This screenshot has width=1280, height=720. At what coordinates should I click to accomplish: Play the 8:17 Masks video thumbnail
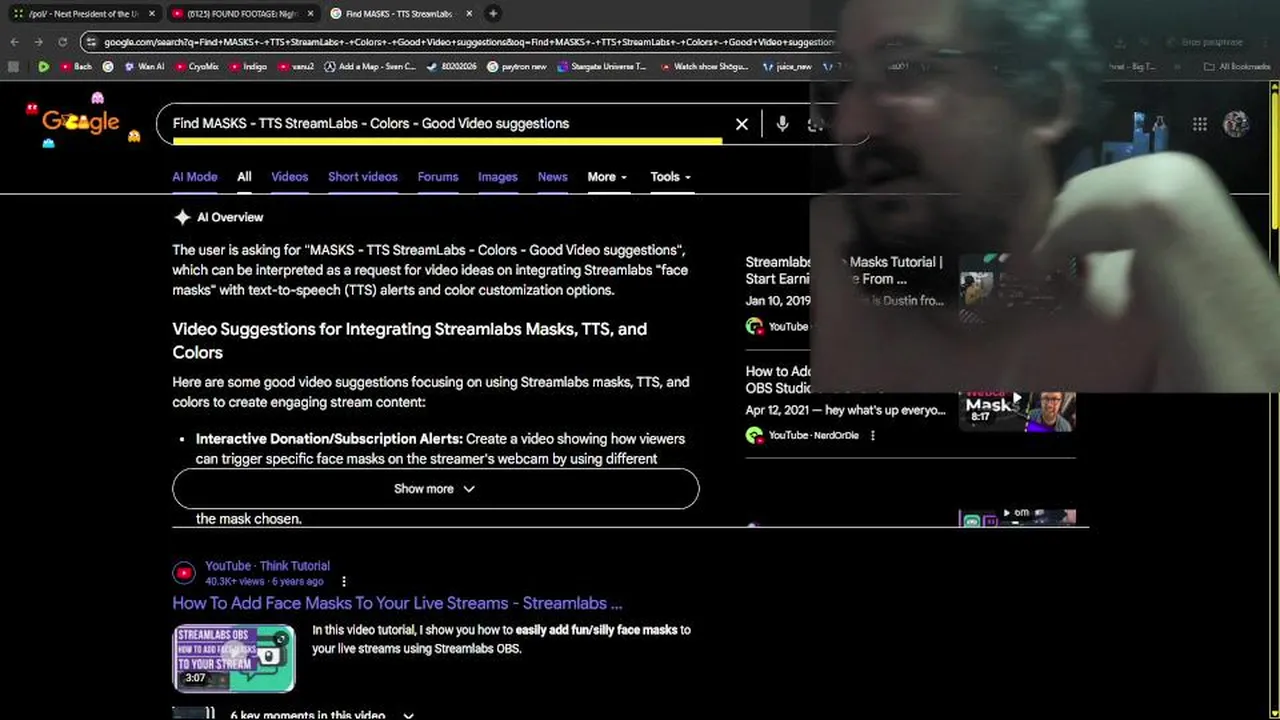coord(1017,410)
